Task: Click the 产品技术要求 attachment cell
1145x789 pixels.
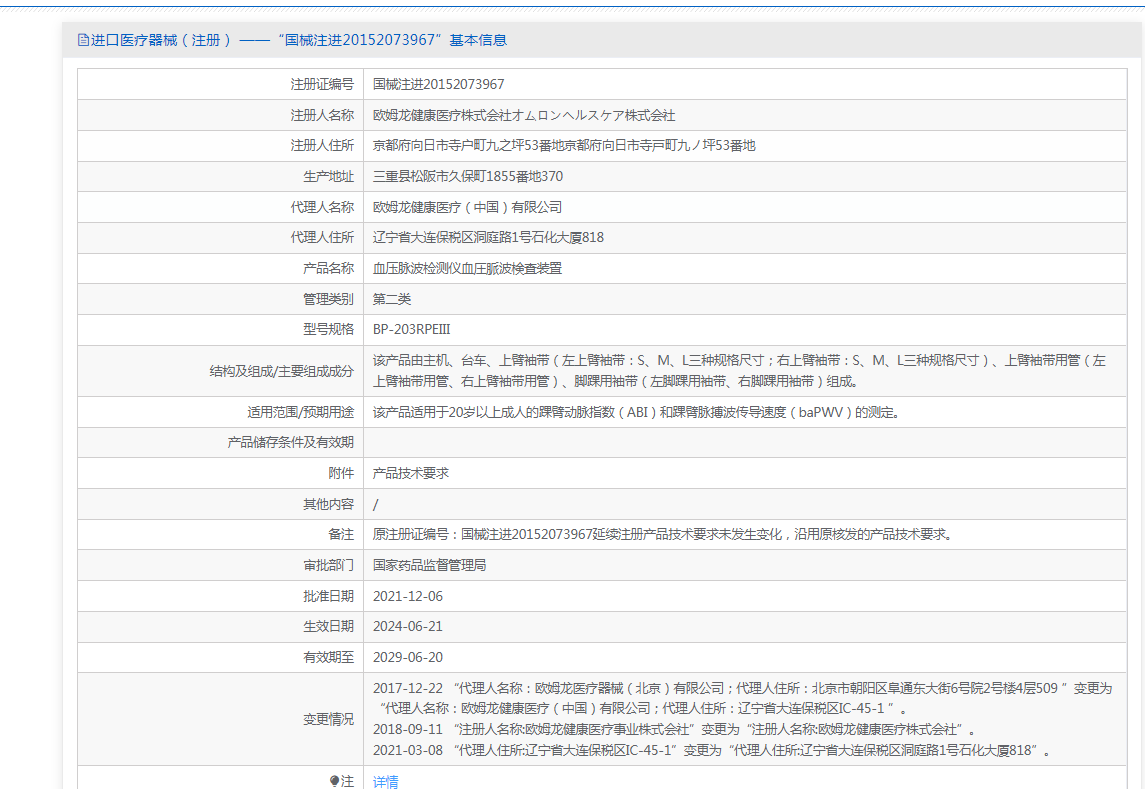Action: (x=411, y=473)
